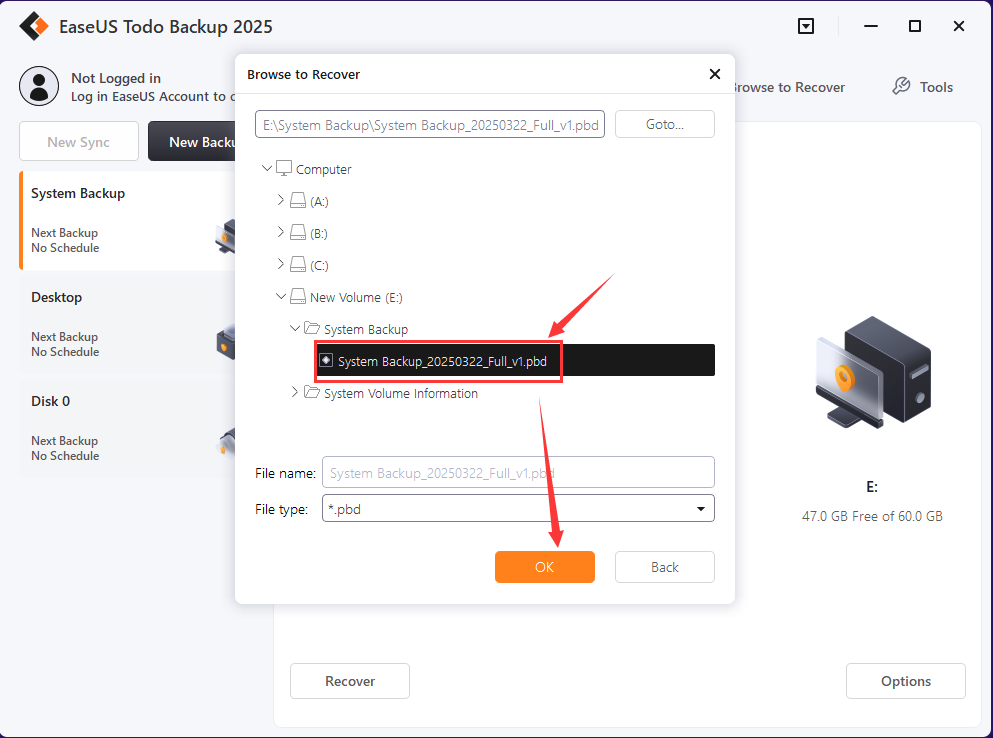The height and width of the screenshot is (738, 993).
Task: Click the drive icon next to (B:)
Action: tap(298, 232)
